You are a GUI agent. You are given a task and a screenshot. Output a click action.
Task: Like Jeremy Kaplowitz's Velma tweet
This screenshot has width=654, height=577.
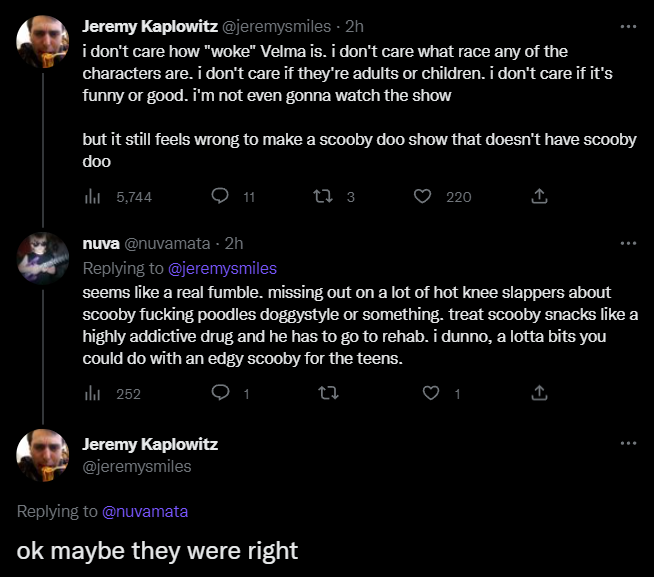point(423,197)
